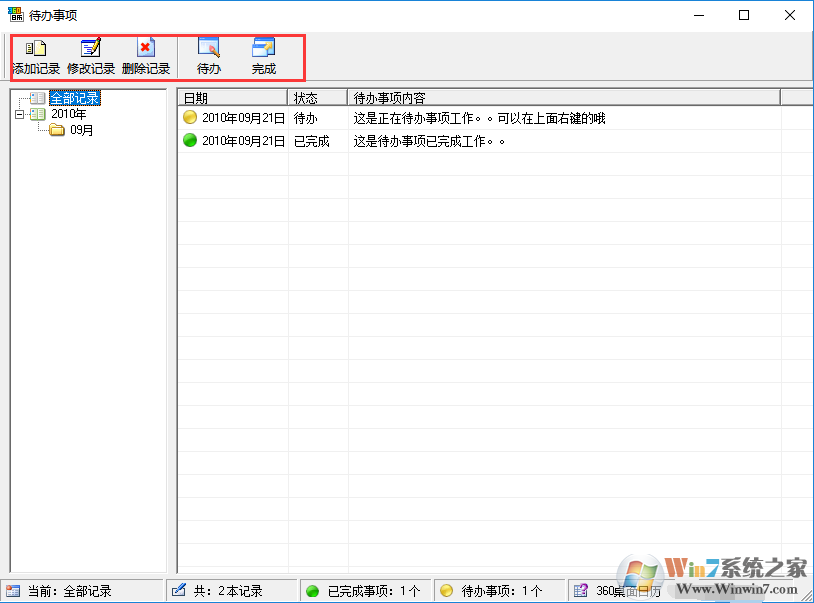The height and width of the screenshot is (603, 814).
Task: Select 全部记录 in the tree
Action: [x=75, y=99]
